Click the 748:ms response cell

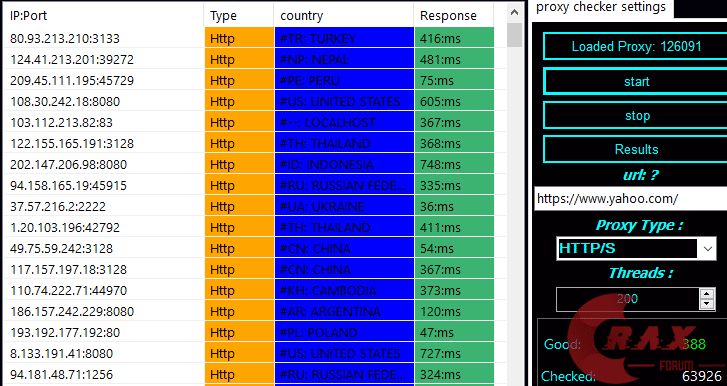[454, 164]
